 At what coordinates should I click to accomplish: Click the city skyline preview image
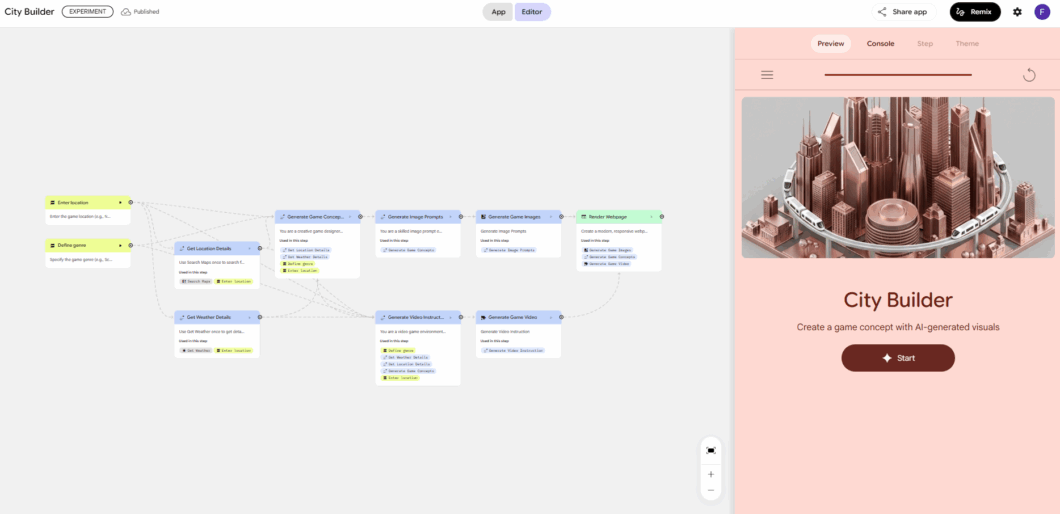tap(897, 177)
